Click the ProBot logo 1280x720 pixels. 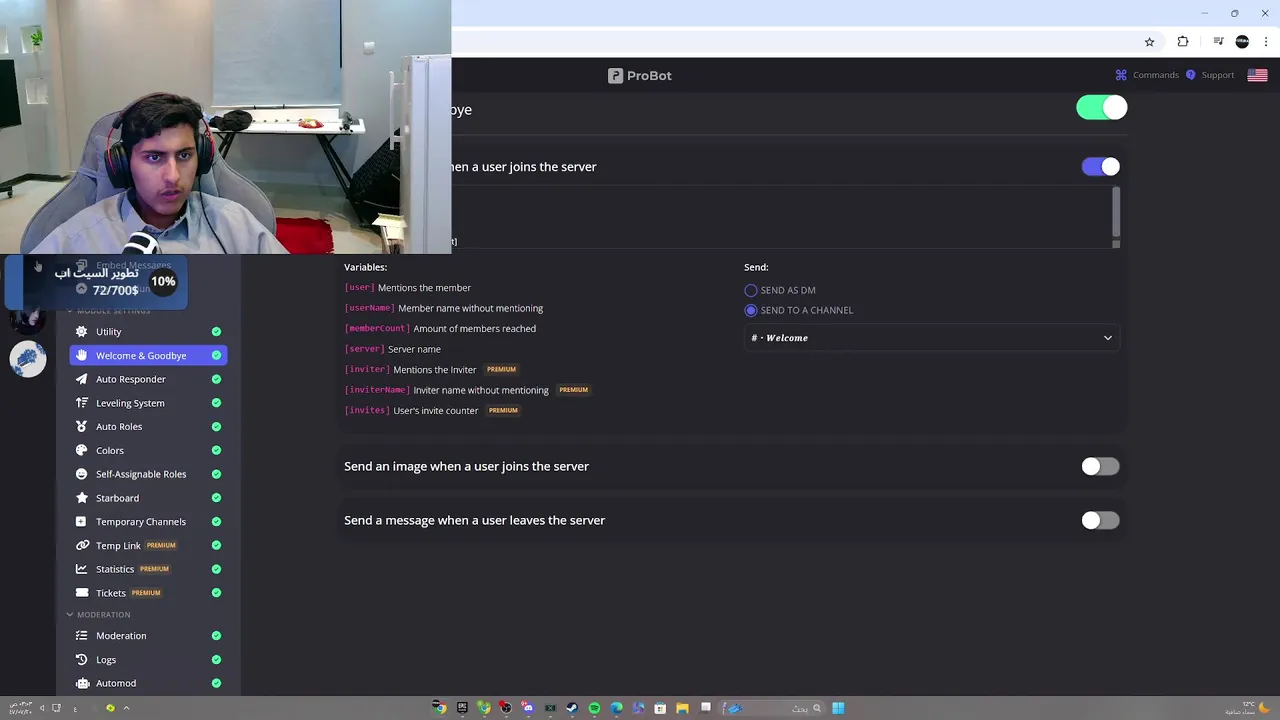(640, 76)
